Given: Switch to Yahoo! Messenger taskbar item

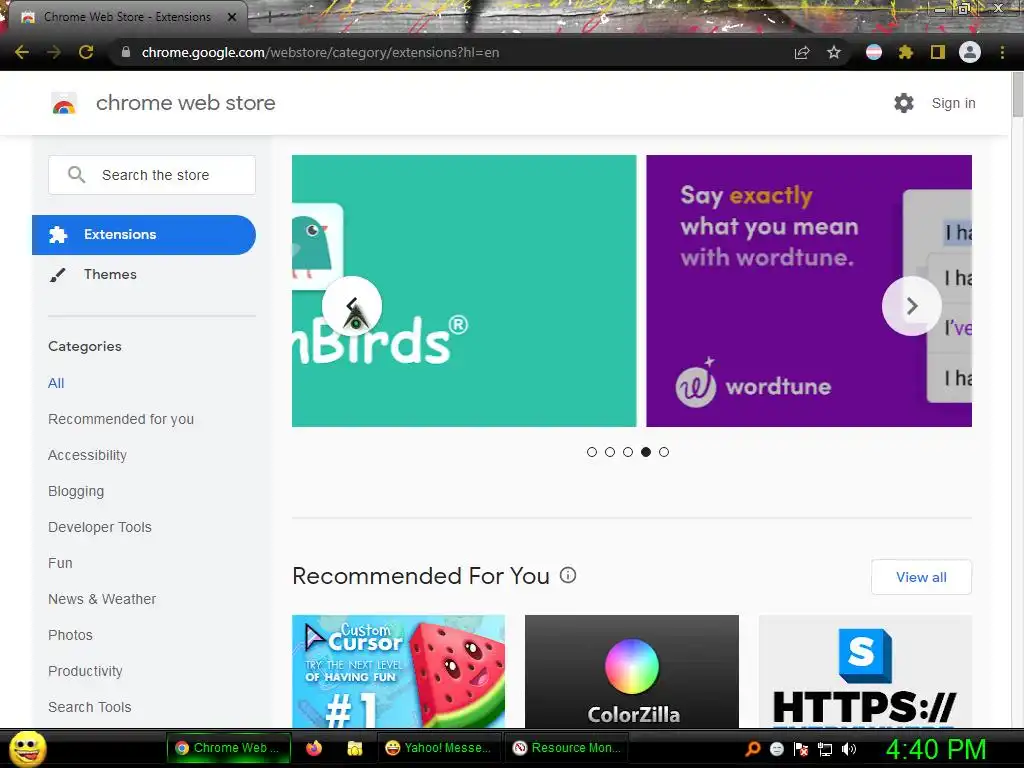Looking at the screenshot, I should point(439,748).
